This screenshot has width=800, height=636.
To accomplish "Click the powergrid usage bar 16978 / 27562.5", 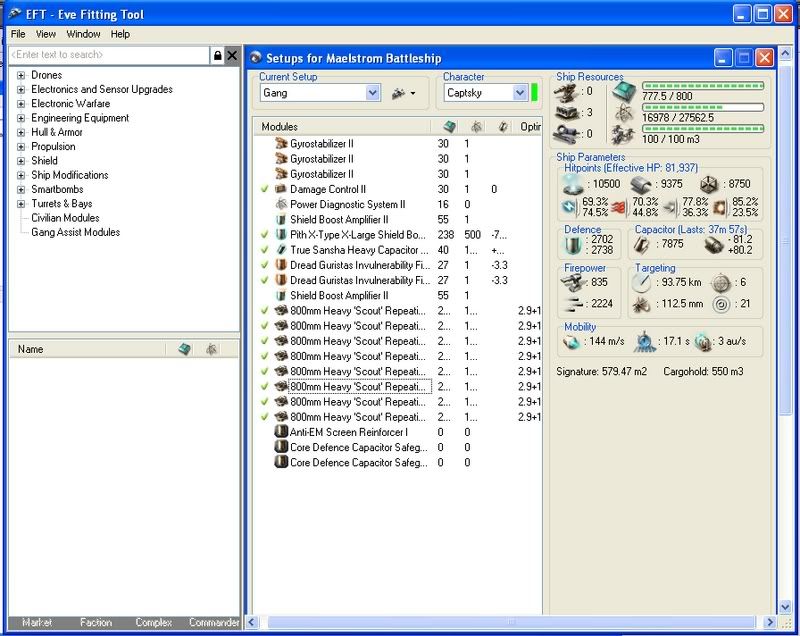I will point(703,107).
